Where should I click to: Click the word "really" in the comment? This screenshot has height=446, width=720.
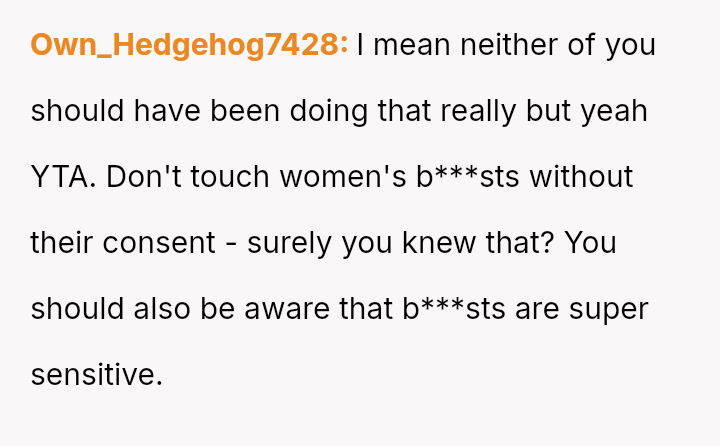(472, 111)
